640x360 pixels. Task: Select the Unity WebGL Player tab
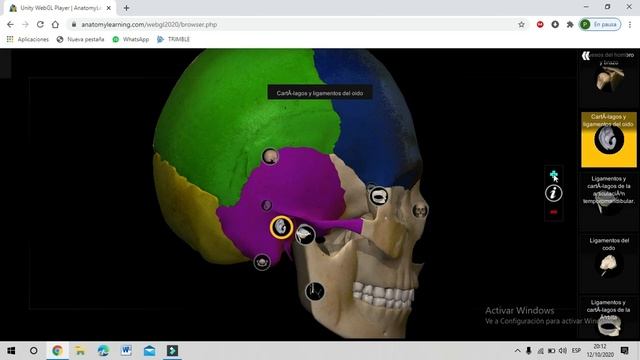(60, 8)
